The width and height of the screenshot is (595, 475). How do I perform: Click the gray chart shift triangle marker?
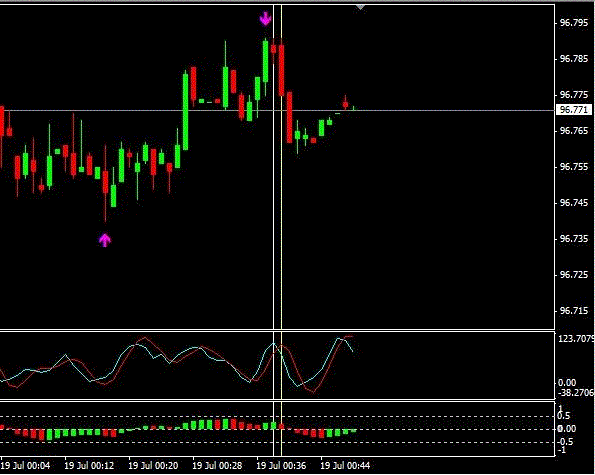(360, 8)
